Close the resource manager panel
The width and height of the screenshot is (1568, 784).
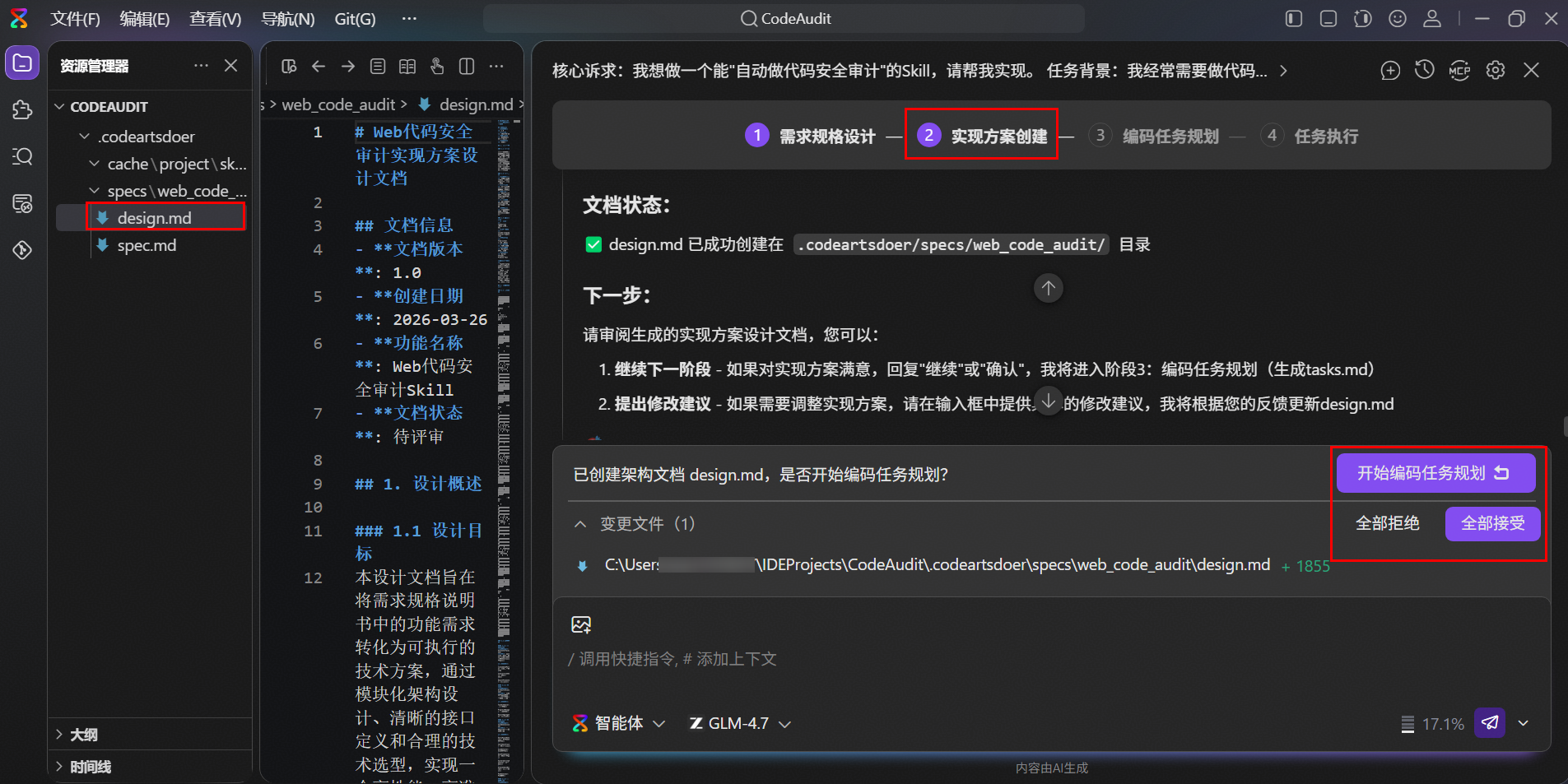click(x=231, y=66)
